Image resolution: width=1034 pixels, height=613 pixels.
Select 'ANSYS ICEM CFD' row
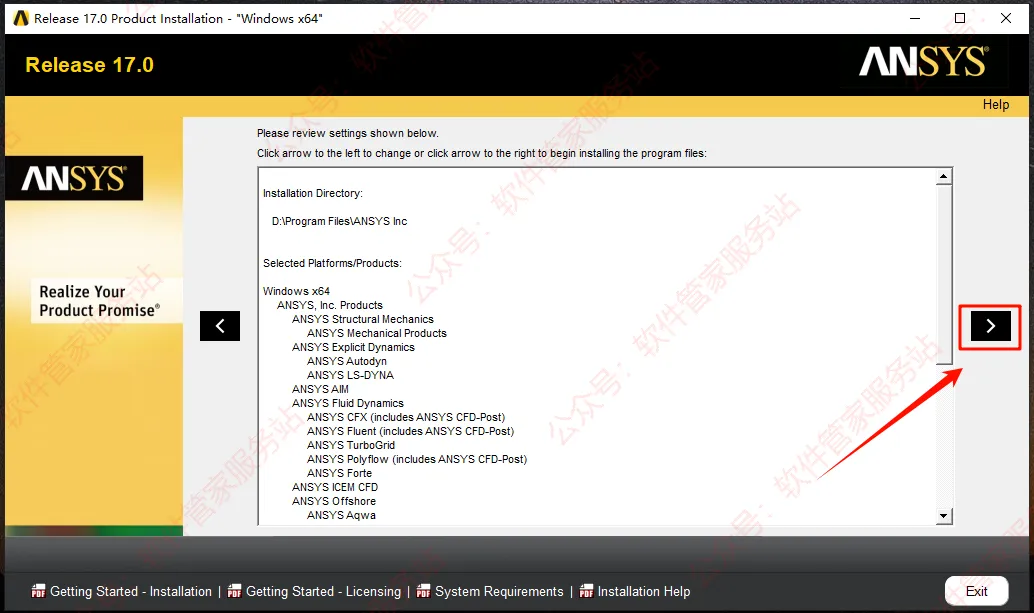point(335,487)
